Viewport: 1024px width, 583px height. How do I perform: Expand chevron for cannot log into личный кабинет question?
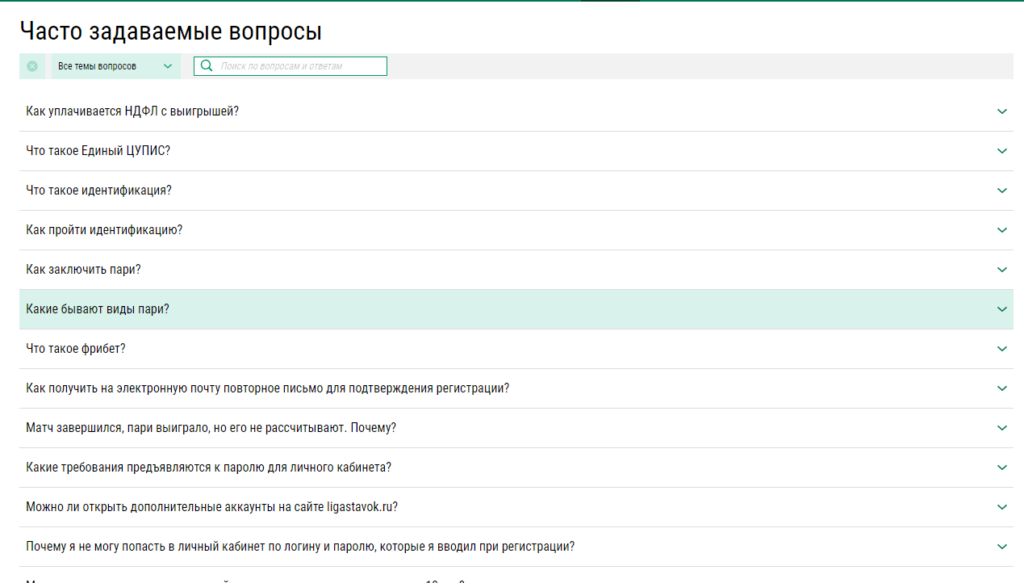[1002, 546]
